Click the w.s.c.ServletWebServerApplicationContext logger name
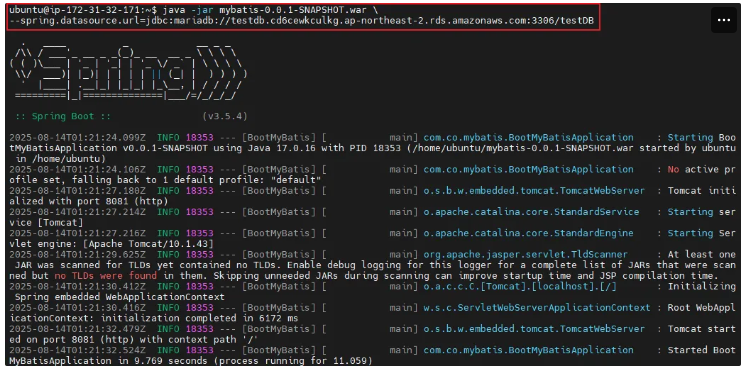This screenshot has height=368, width=744. click(x=537, y=308)
